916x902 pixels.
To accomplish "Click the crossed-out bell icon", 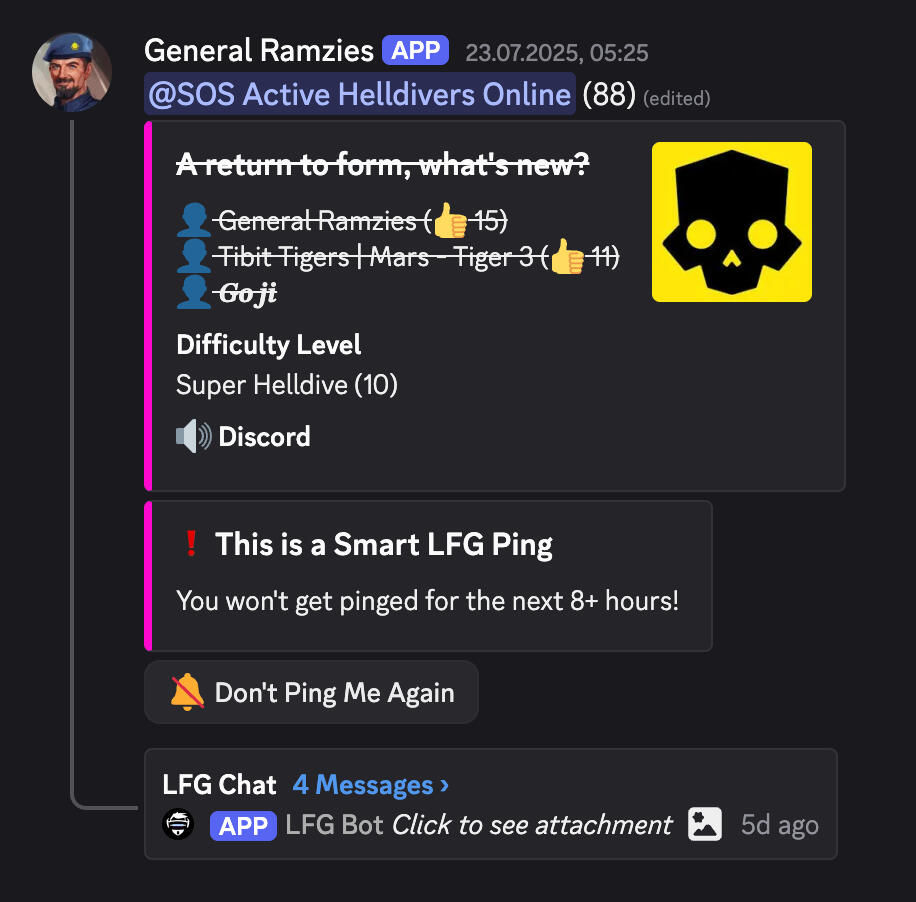I will pos(187,692).
